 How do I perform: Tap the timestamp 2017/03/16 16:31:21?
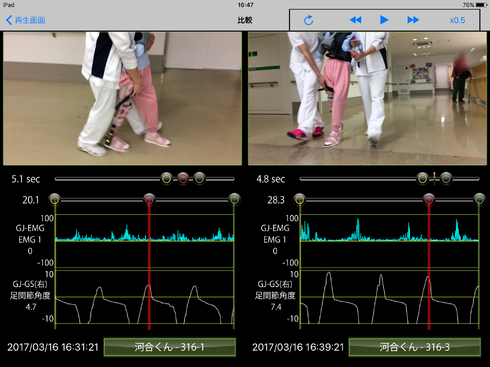[x=53, y=347]
